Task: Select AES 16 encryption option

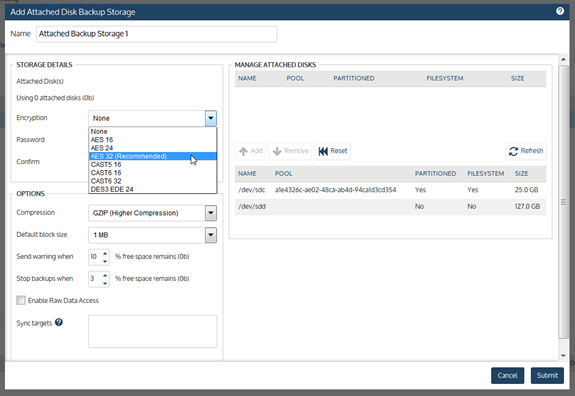Action: pyautogui.click(x=153, y=140)
